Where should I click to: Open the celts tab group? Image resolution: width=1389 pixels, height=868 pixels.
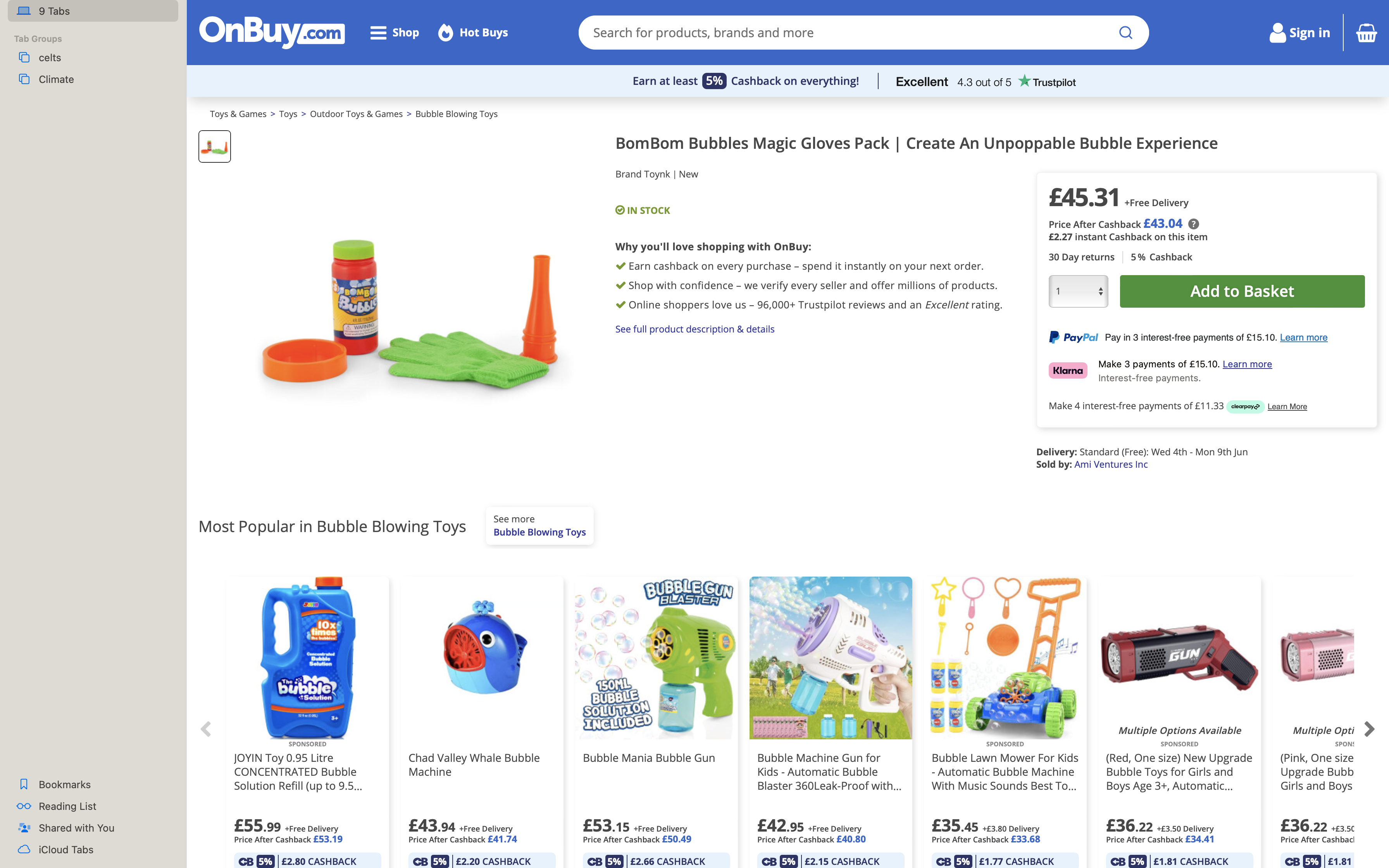pos(50,57)
